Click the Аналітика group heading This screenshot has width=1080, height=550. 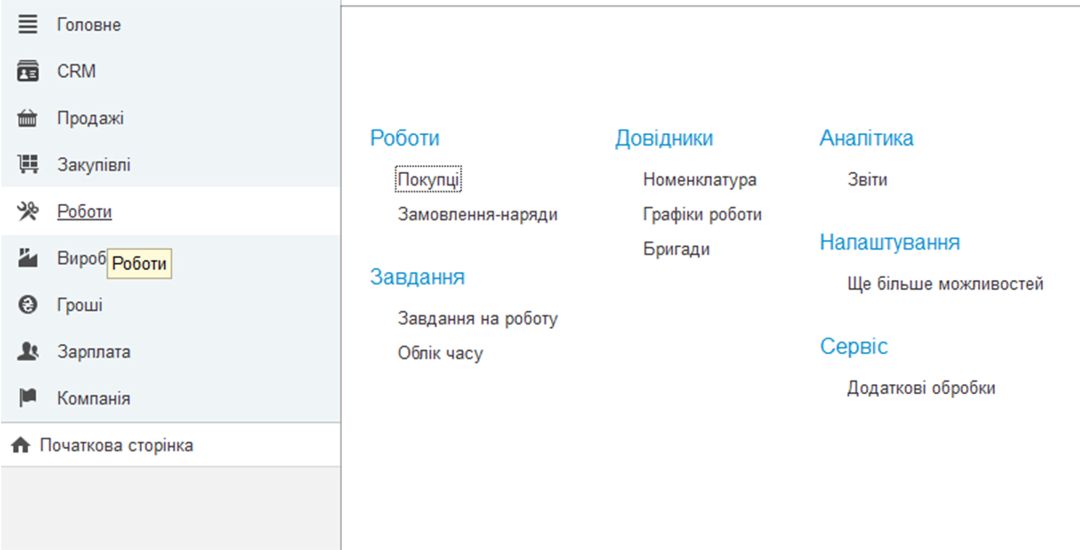[866, 138]
